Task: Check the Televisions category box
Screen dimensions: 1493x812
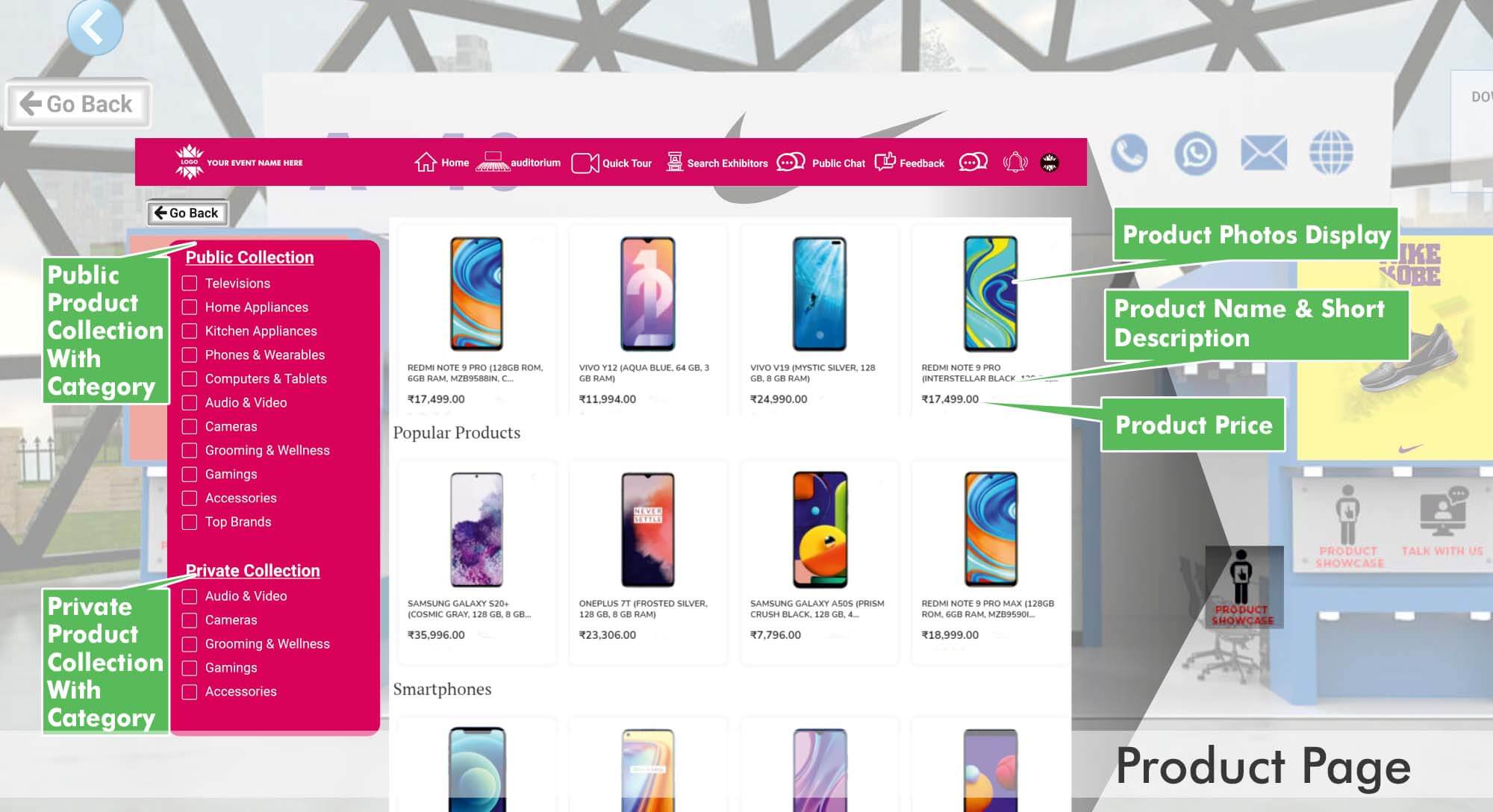Action: coord(190,284)
